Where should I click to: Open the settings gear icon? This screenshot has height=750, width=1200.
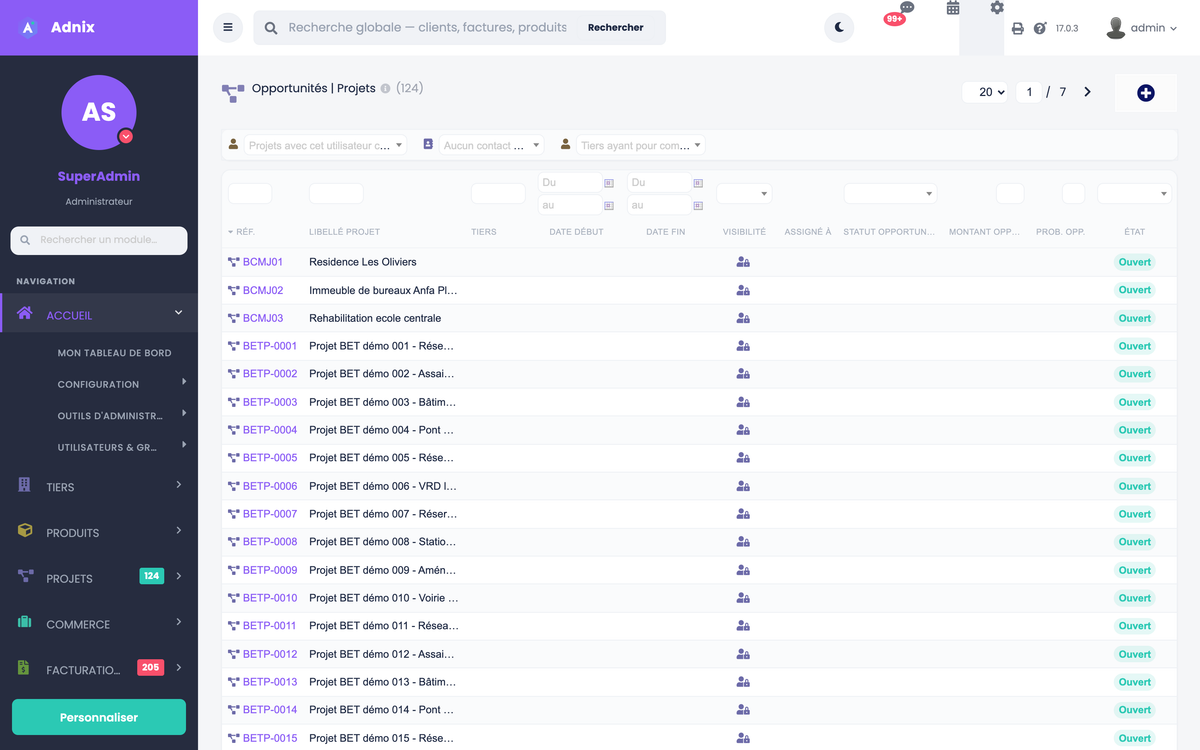tap(997, 8)
